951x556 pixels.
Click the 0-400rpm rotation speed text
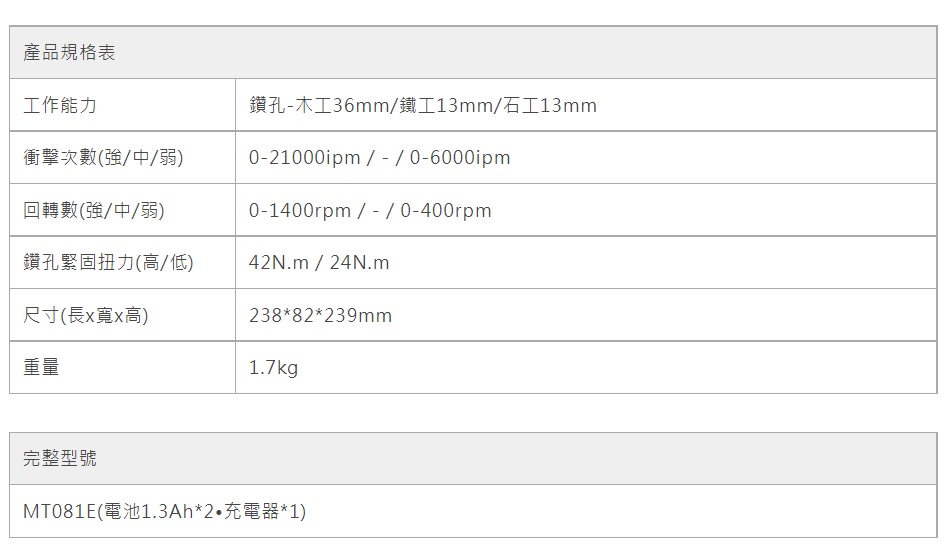(x=446, y=211)
